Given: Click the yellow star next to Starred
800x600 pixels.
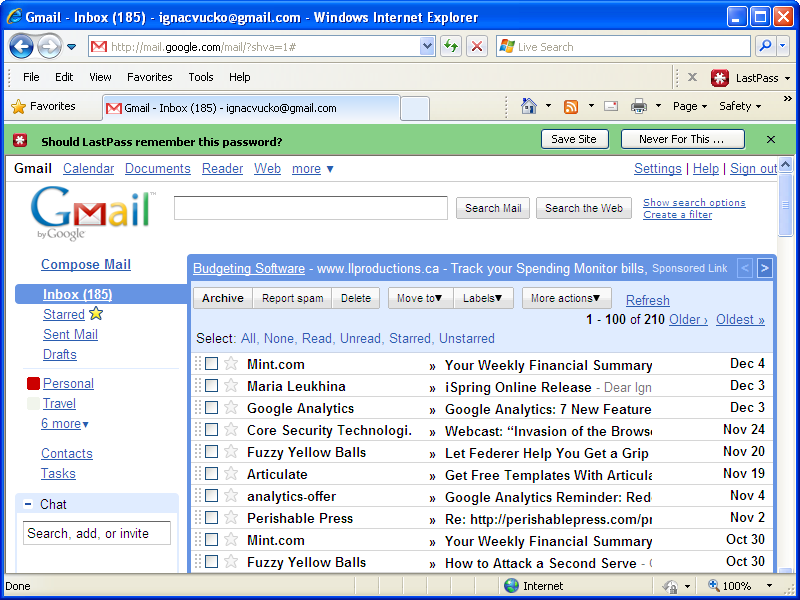Looking at the screenshot, I should click(96, 314).
